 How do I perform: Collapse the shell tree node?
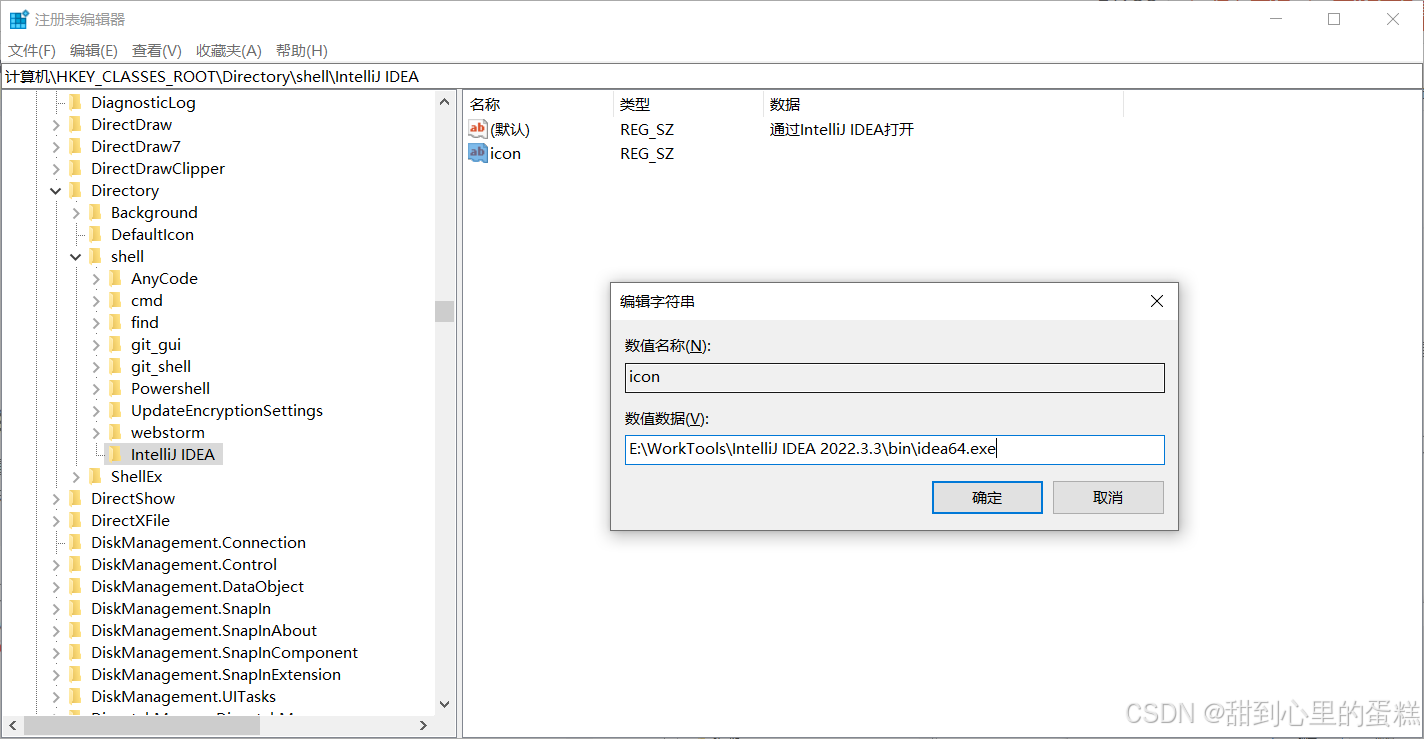[x=76, y=256]
